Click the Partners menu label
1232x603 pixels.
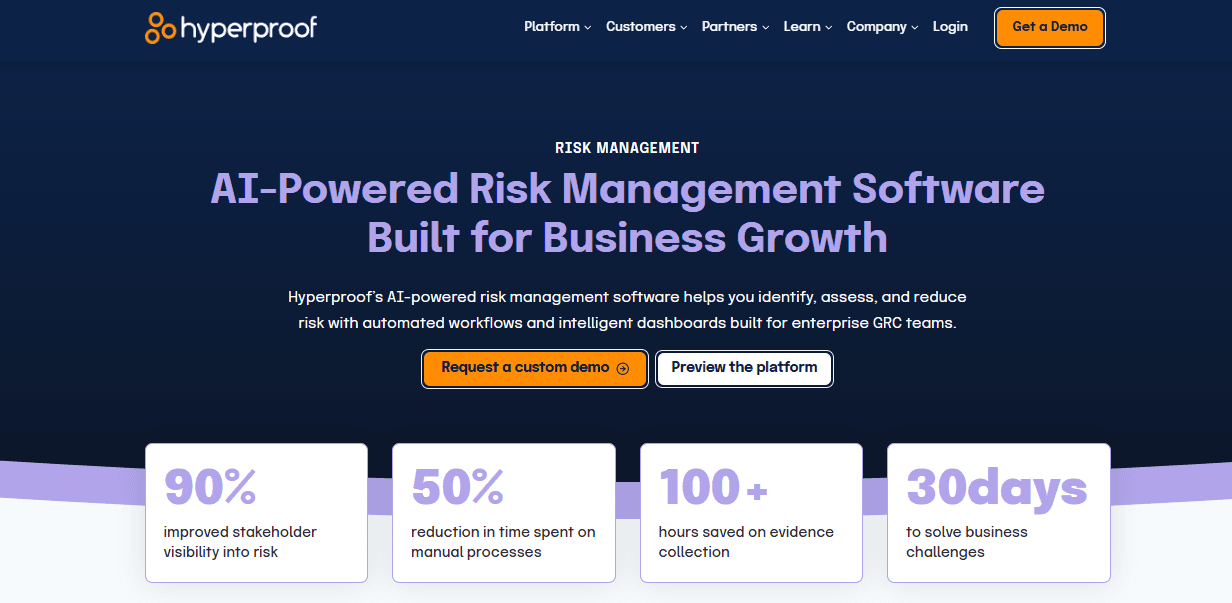coord(729,27)
